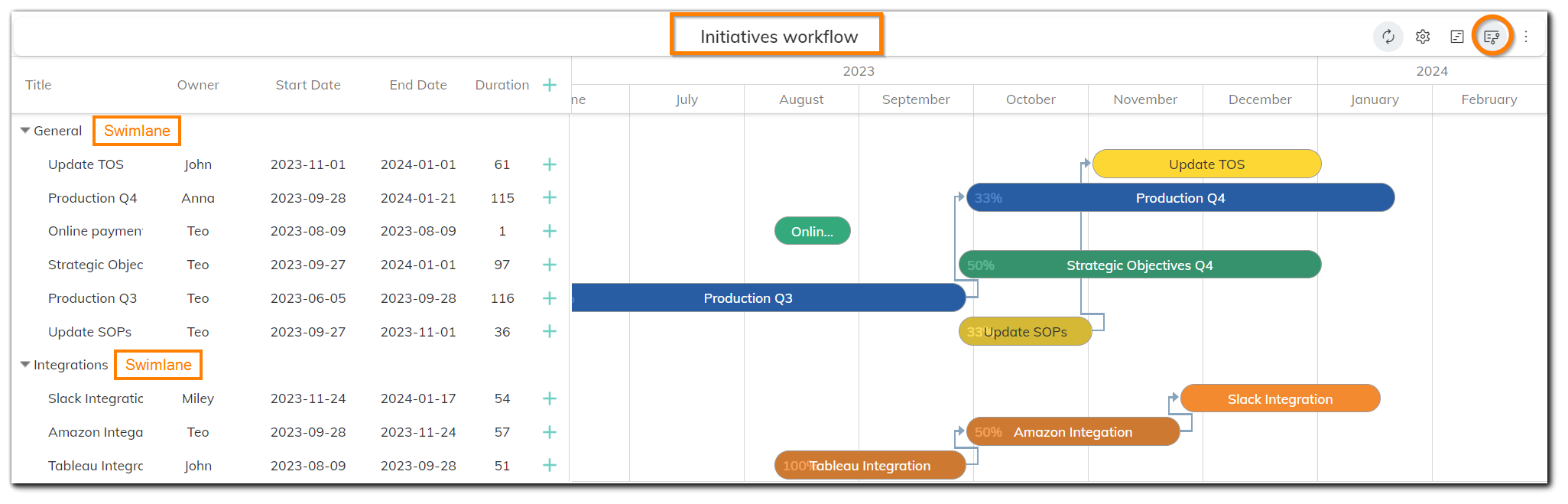This screenshot has width=1568, height=504.
Task: Click owner Anna in Production Q4 row
Action: coord(198,198)
